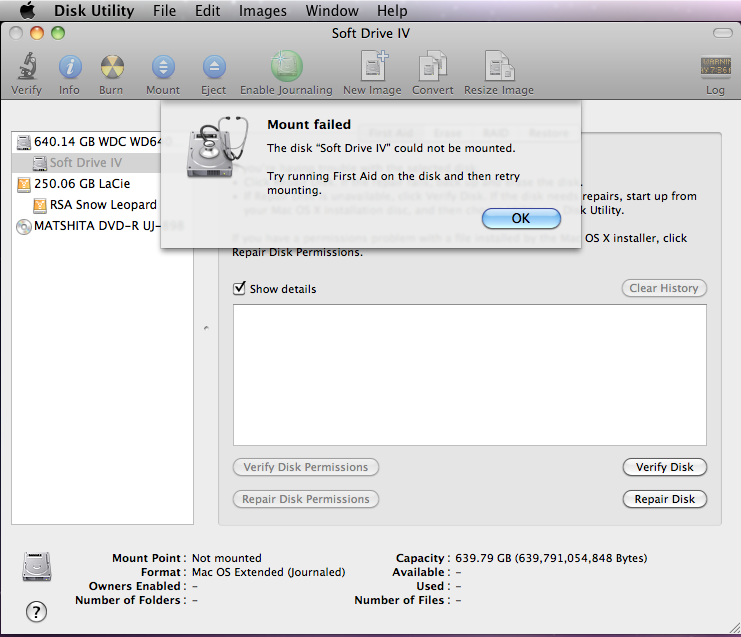Click the Mount failed dialog disk icon

click(x=217, y=147)
